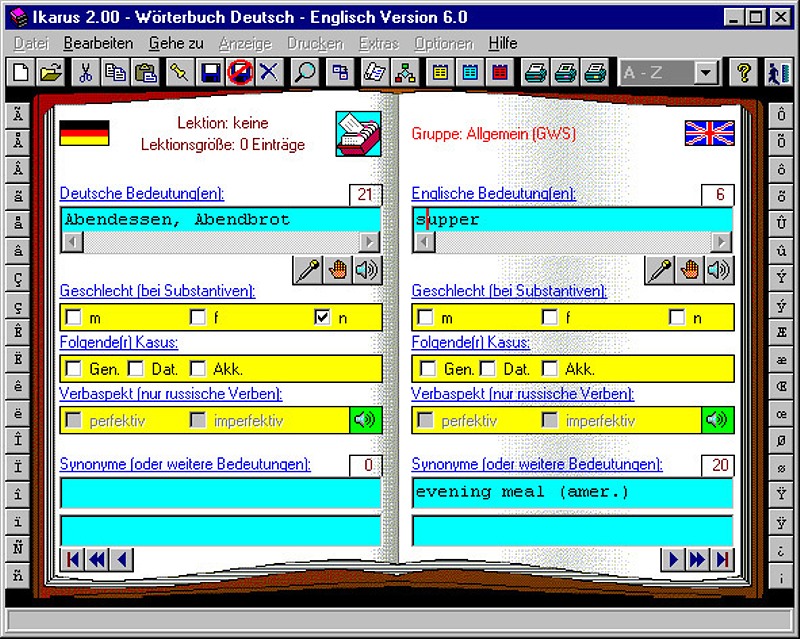Click the green speaker button on the German page
The width and height of the screenshot is (800, 639).
pyautogui.click(x=365, y=420)
